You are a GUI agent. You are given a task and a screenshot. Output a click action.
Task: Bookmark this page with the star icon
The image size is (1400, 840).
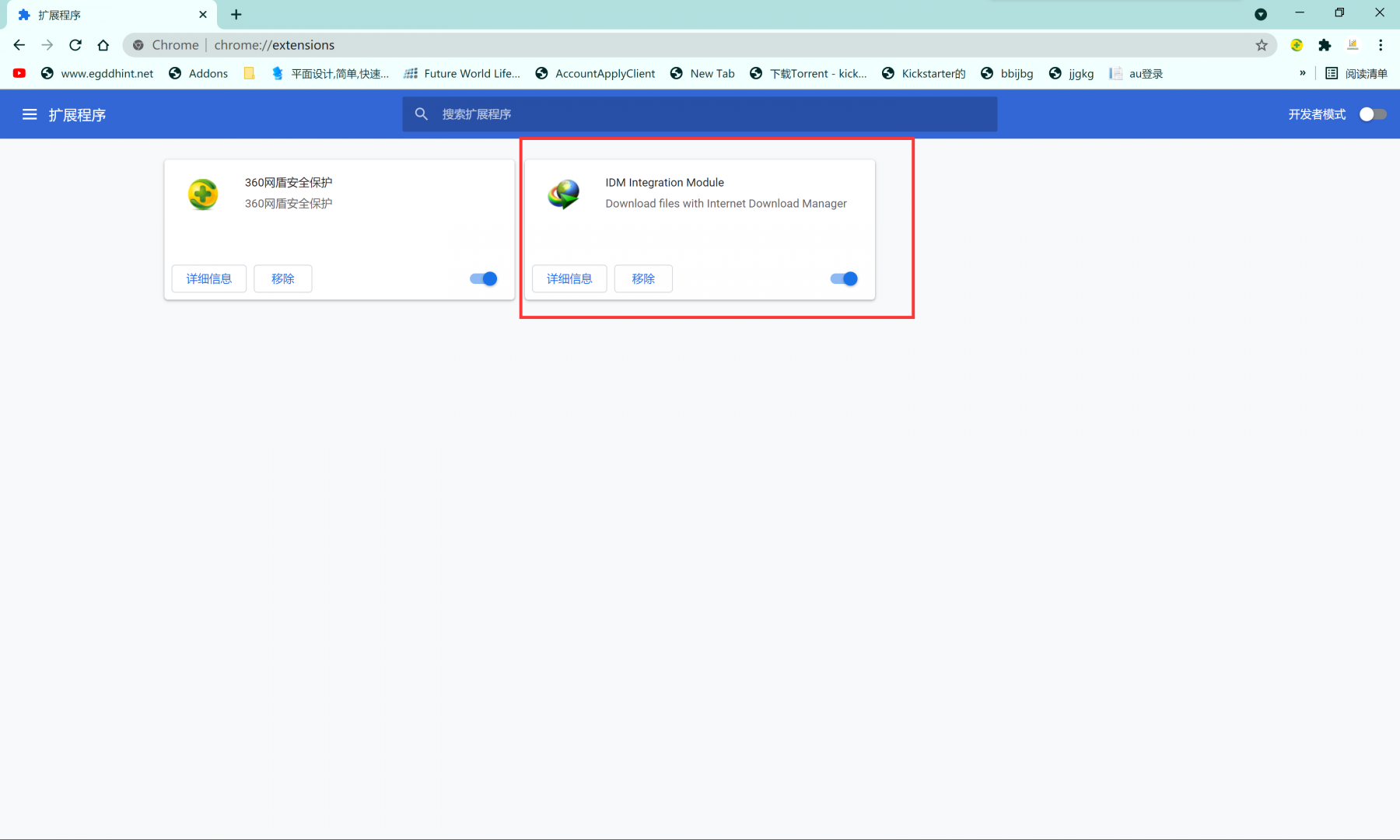pos(1262,45)
